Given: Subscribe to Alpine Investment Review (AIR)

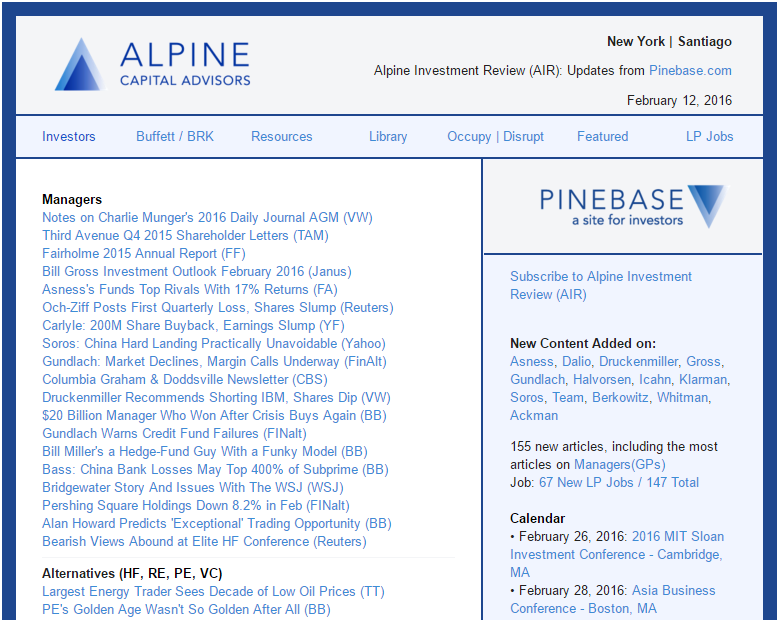Looking at the screenshot, I should (x=600, y=285).
